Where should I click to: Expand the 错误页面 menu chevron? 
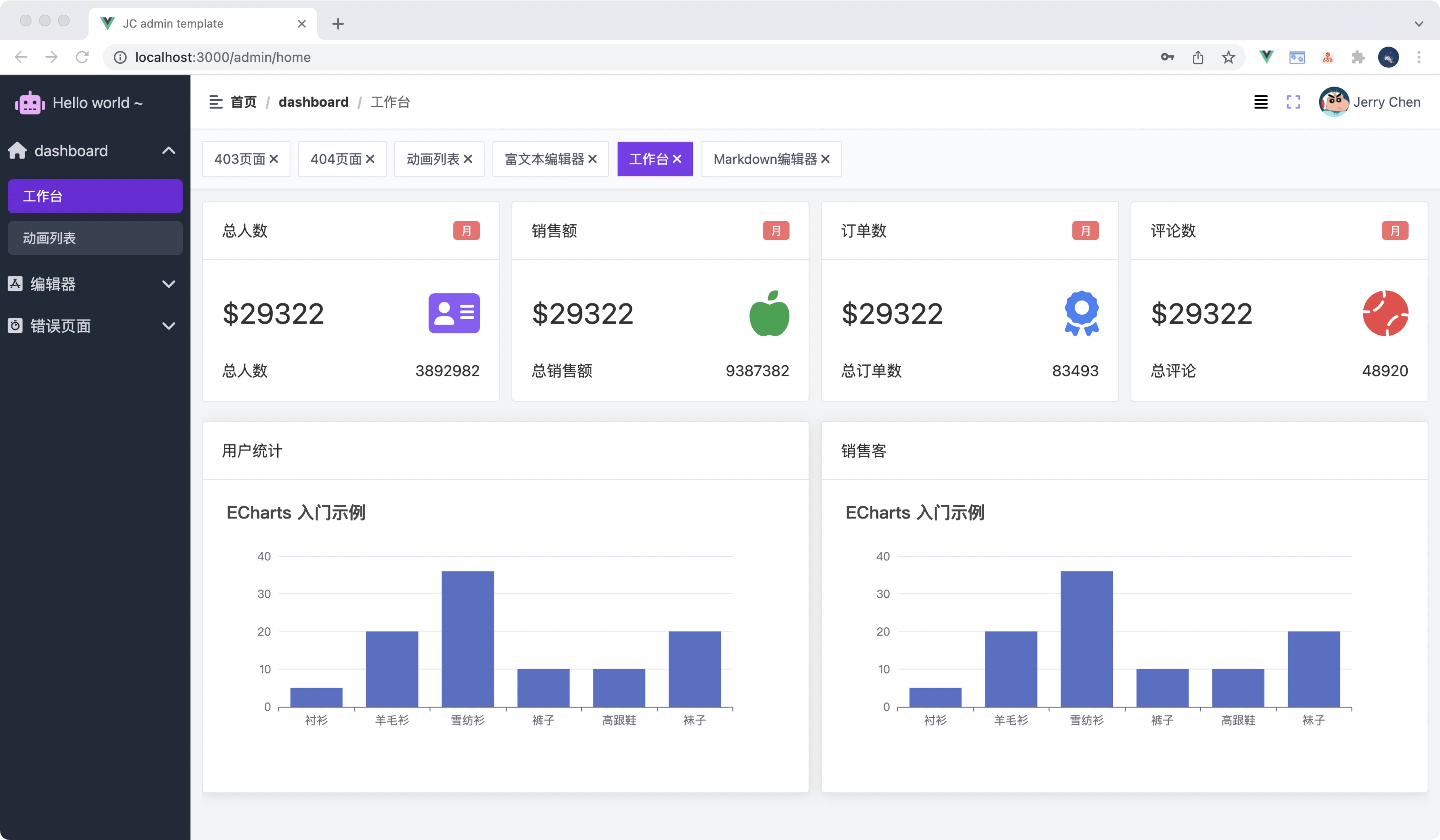point(169,326)
